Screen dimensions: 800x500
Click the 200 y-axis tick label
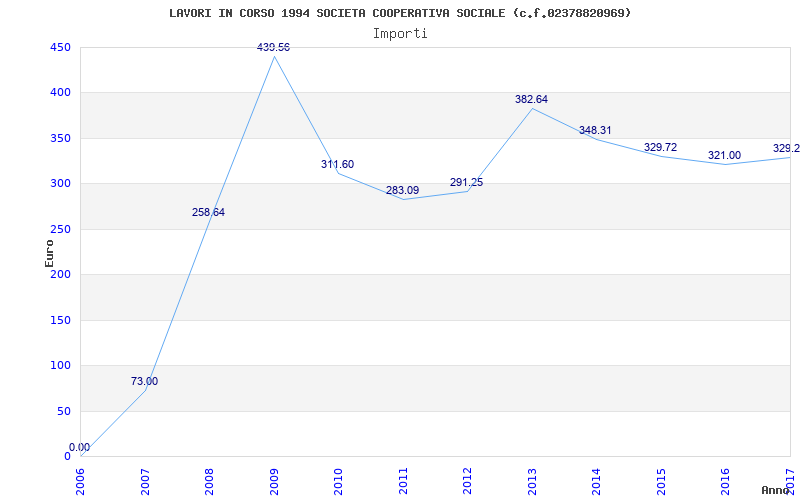point(60,274)
